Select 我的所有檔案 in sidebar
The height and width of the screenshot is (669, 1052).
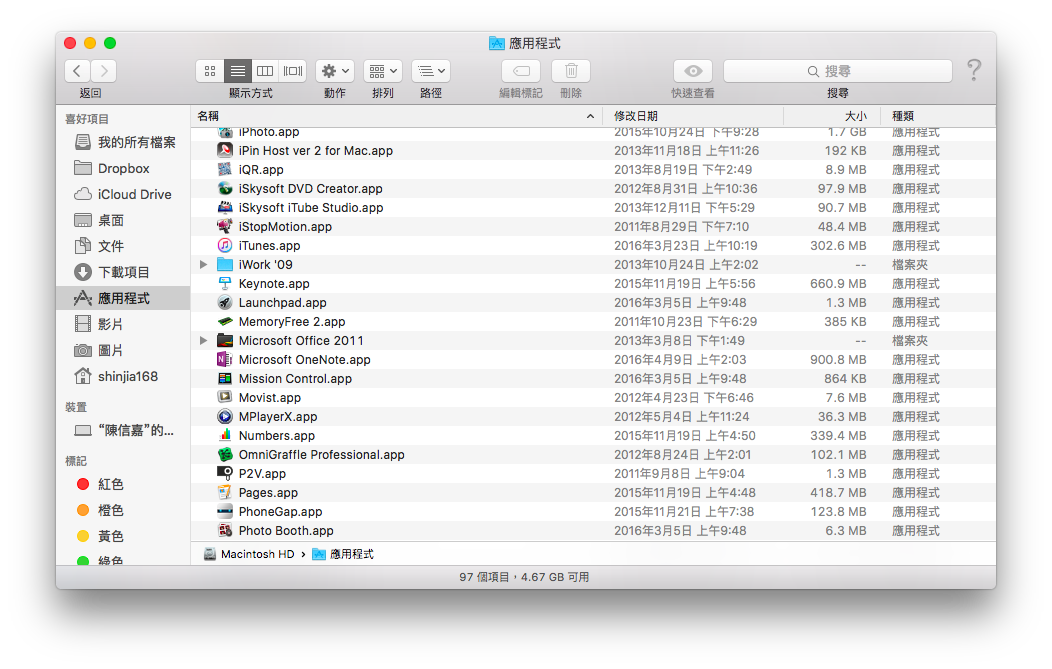(123, 142)
